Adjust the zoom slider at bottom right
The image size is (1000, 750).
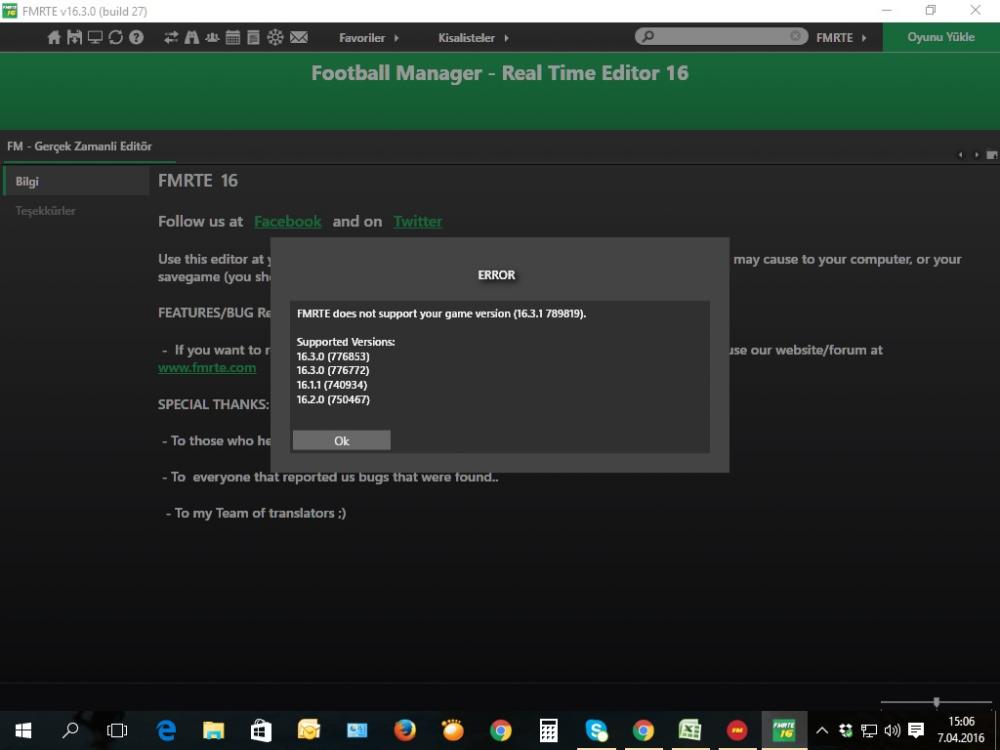point(936,702)
